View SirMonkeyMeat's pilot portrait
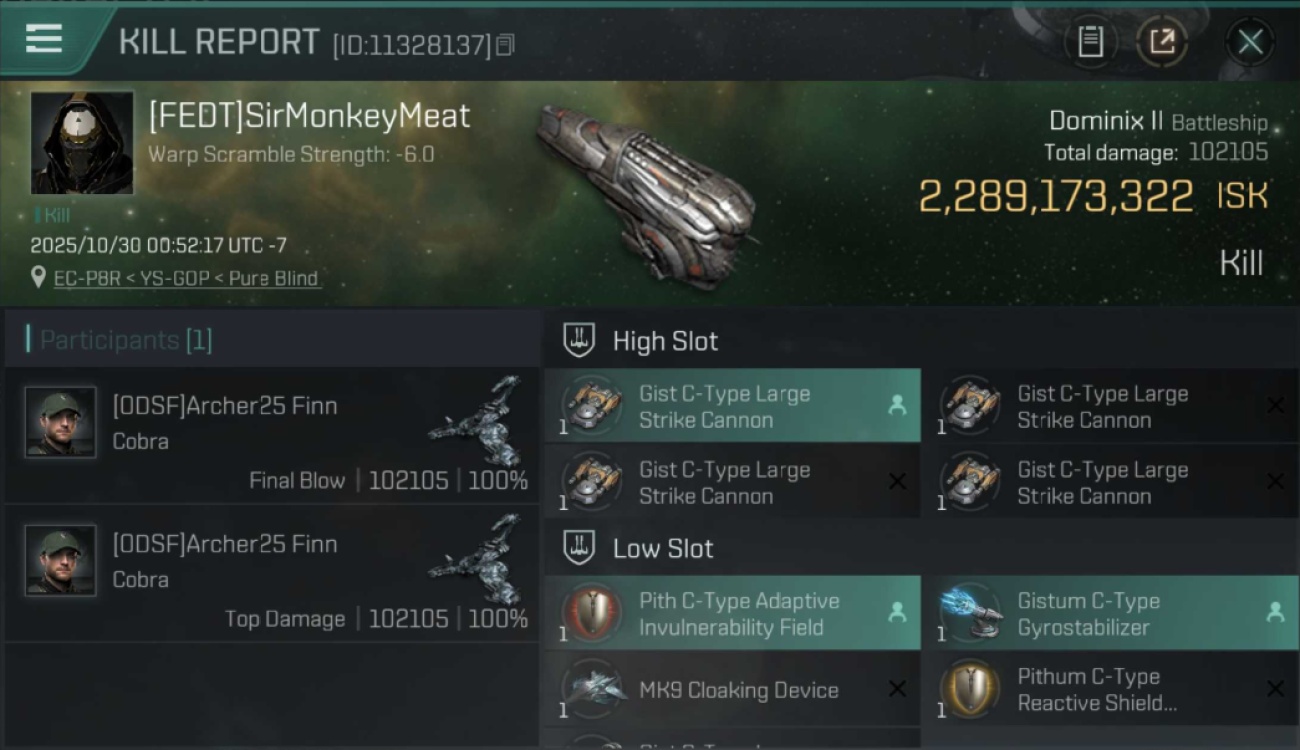Viewport: 1300px width, 750px height. coord(82,142)
